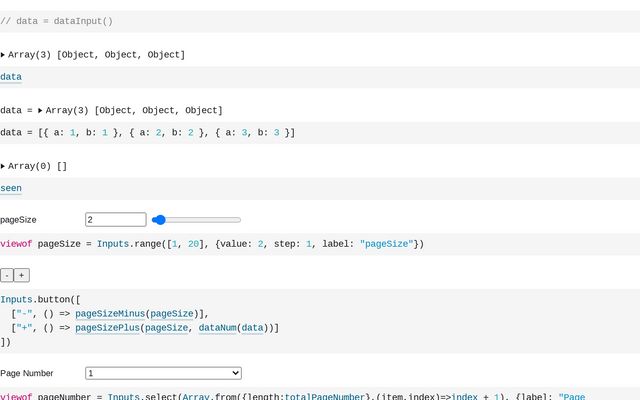Click the 'Page Number' label
Screen dimensions: 640x400
[x=26, y=373]
